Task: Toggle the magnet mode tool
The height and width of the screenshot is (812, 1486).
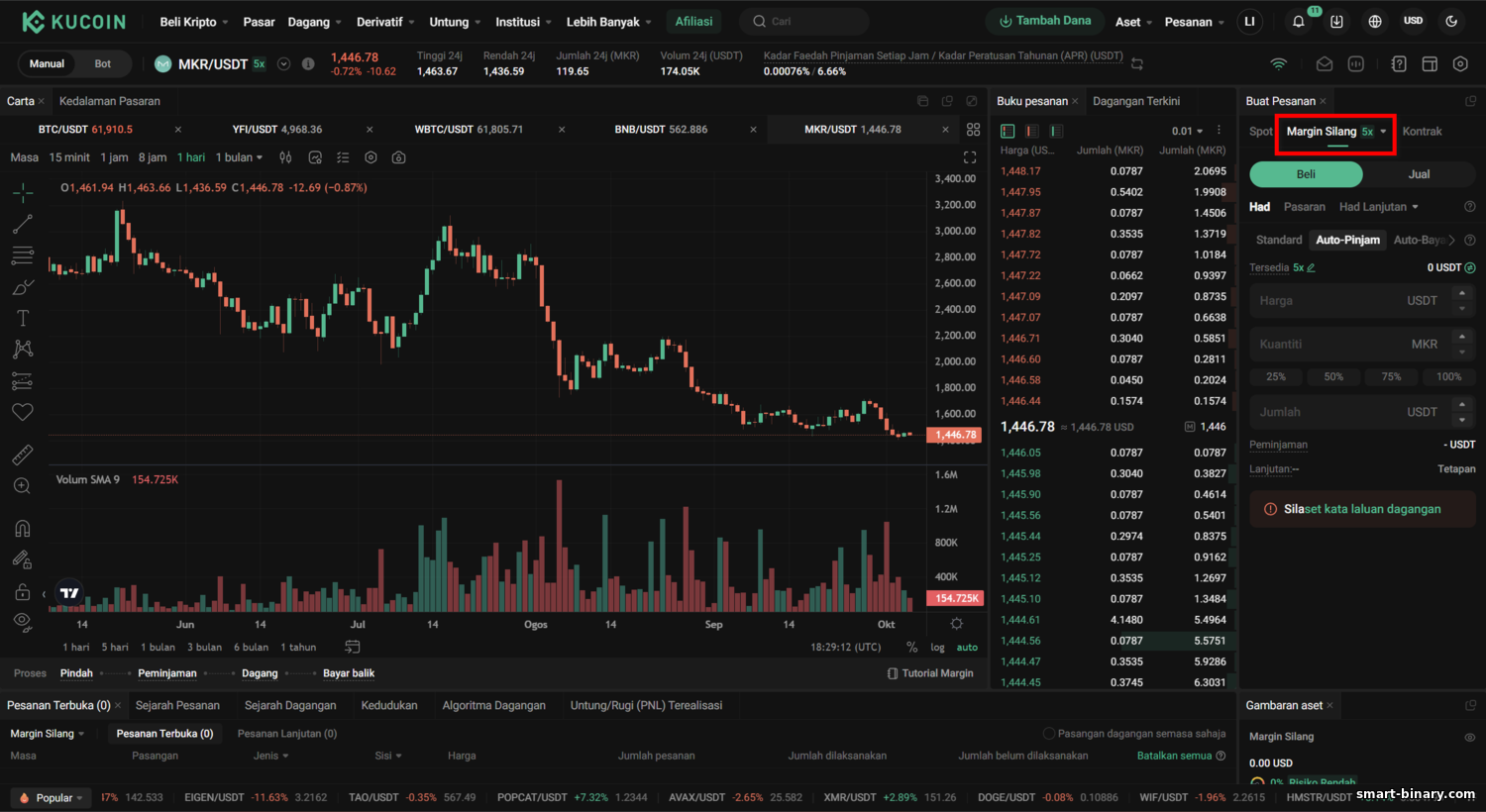Action: [x=23, y=529]
